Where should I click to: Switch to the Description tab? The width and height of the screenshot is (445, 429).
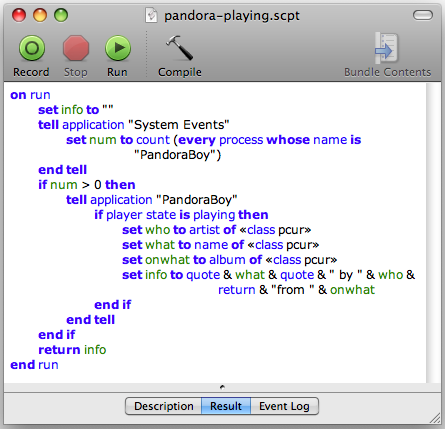(163, 406)
